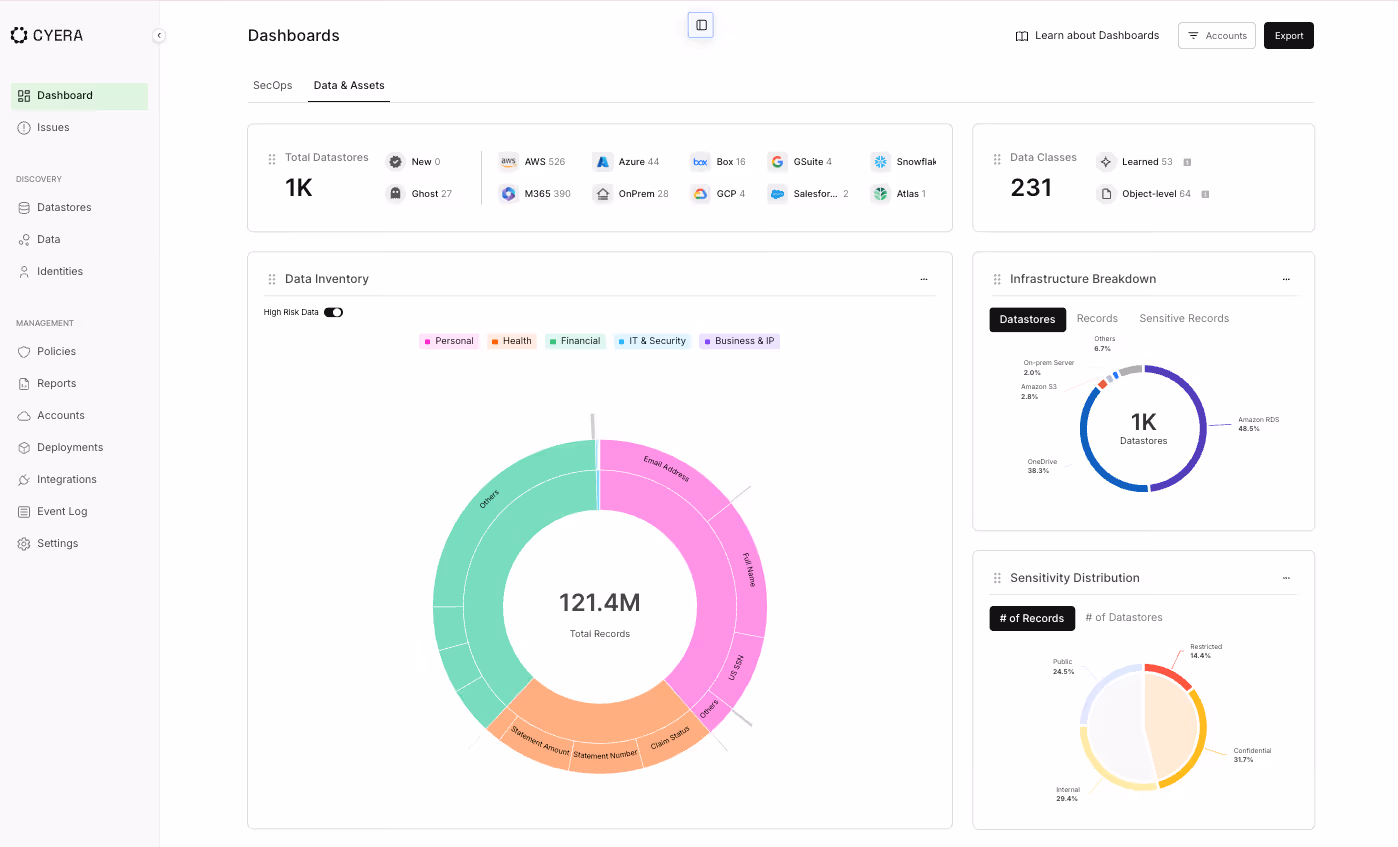Toggle the High Risk Data switch
Image resolution: width=1398 pixels, height=847 pixels.
tap(334, 312)
